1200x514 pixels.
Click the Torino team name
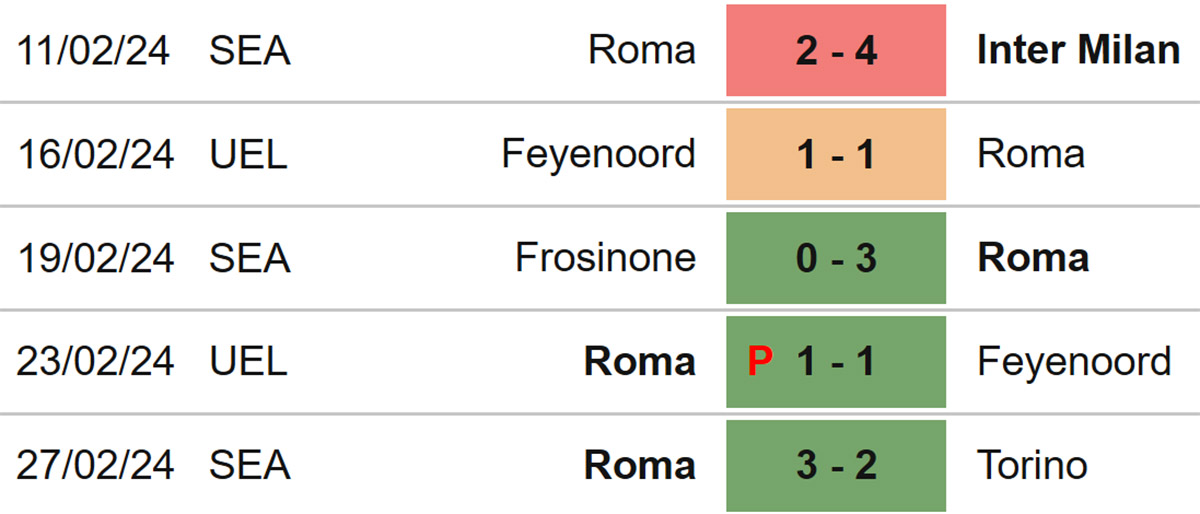(1032, 465)
